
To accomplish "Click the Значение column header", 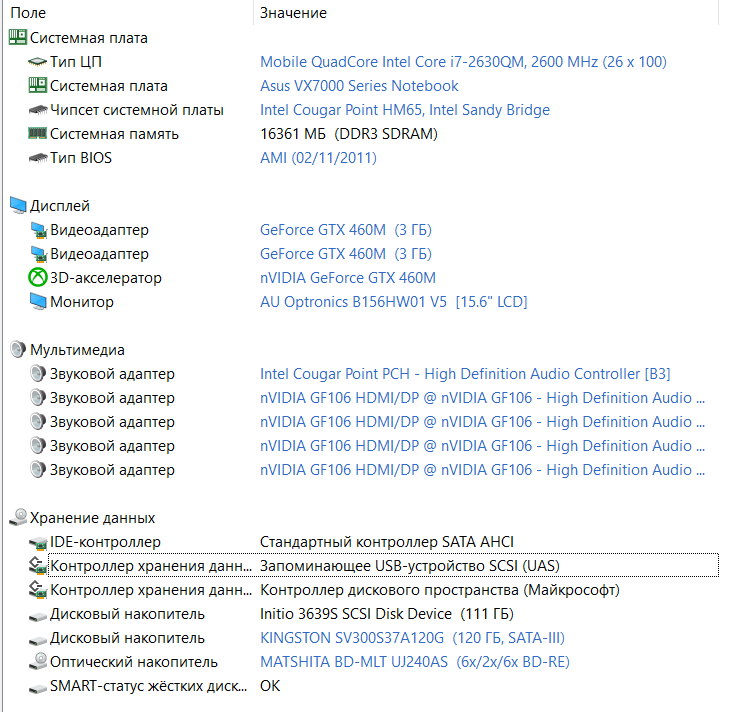I will click(x=486, y=13).
